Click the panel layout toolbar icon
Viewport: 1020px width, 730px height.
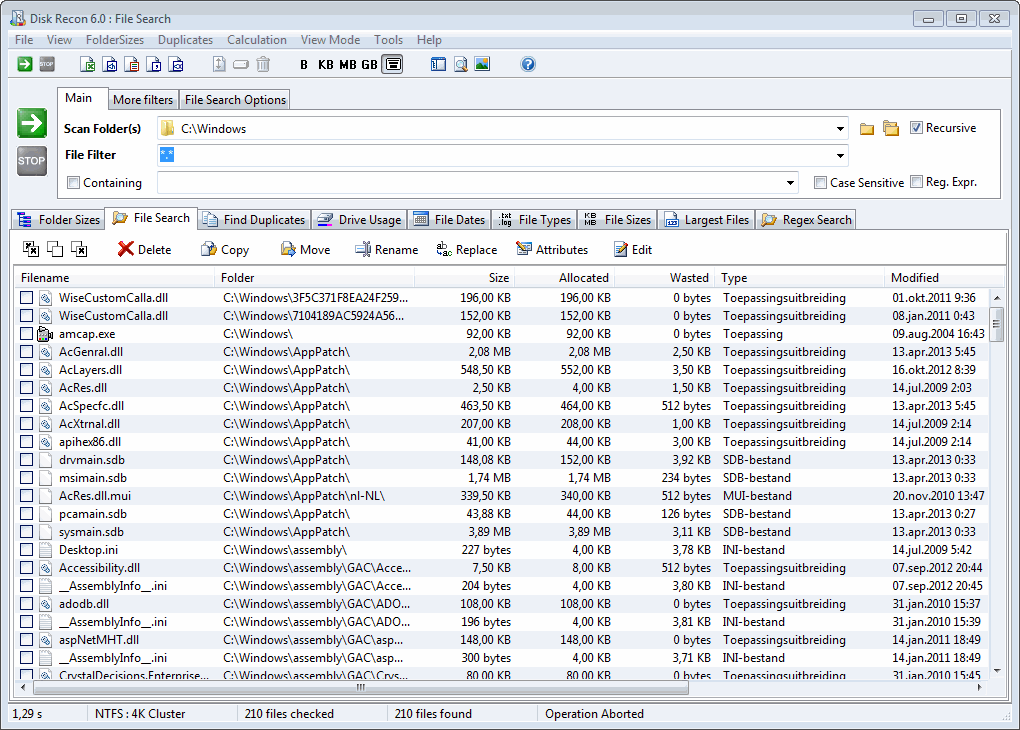click(x=438, y=64)
